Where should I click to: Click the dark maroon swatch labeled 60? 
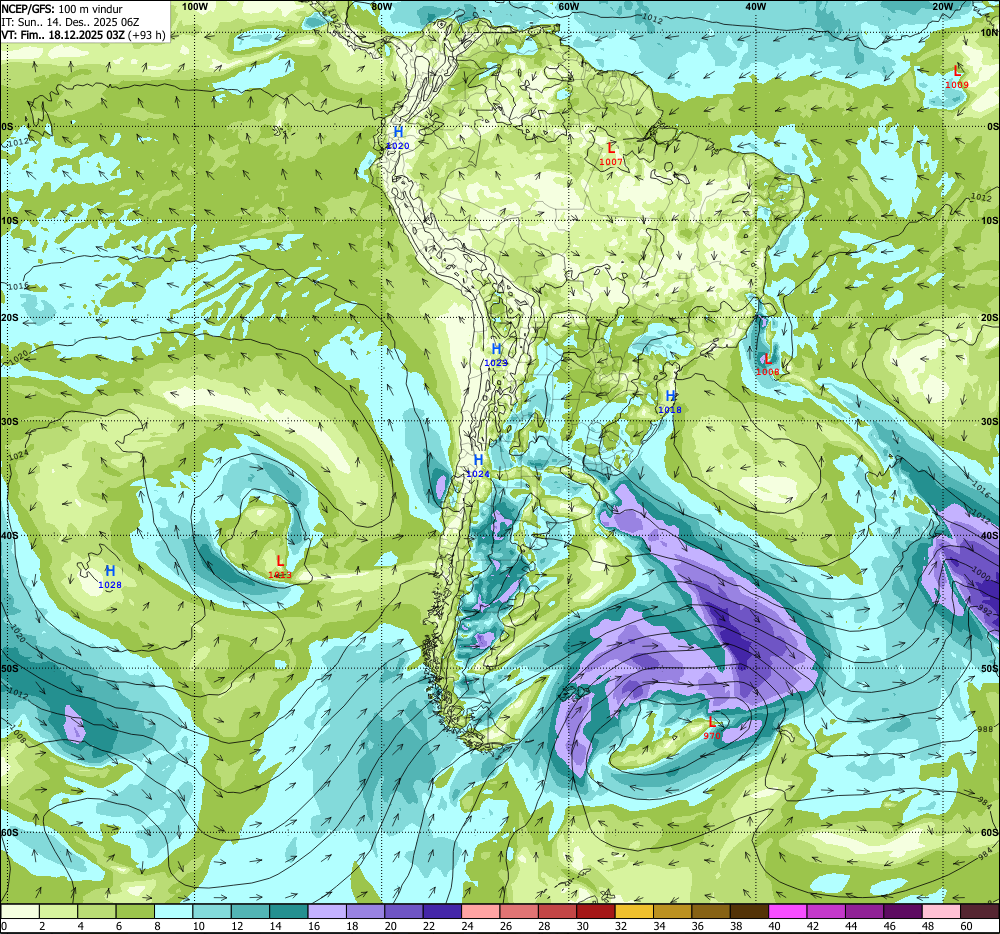tap(980, 912)
